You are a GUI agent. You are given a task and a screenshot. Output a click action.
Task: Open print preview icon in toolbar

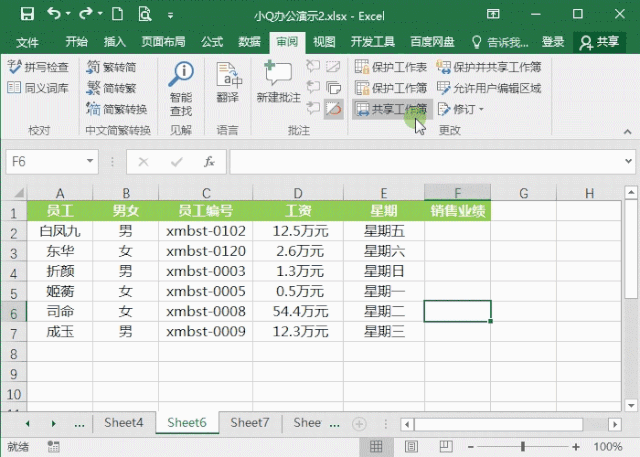click(x=144, y=14)
